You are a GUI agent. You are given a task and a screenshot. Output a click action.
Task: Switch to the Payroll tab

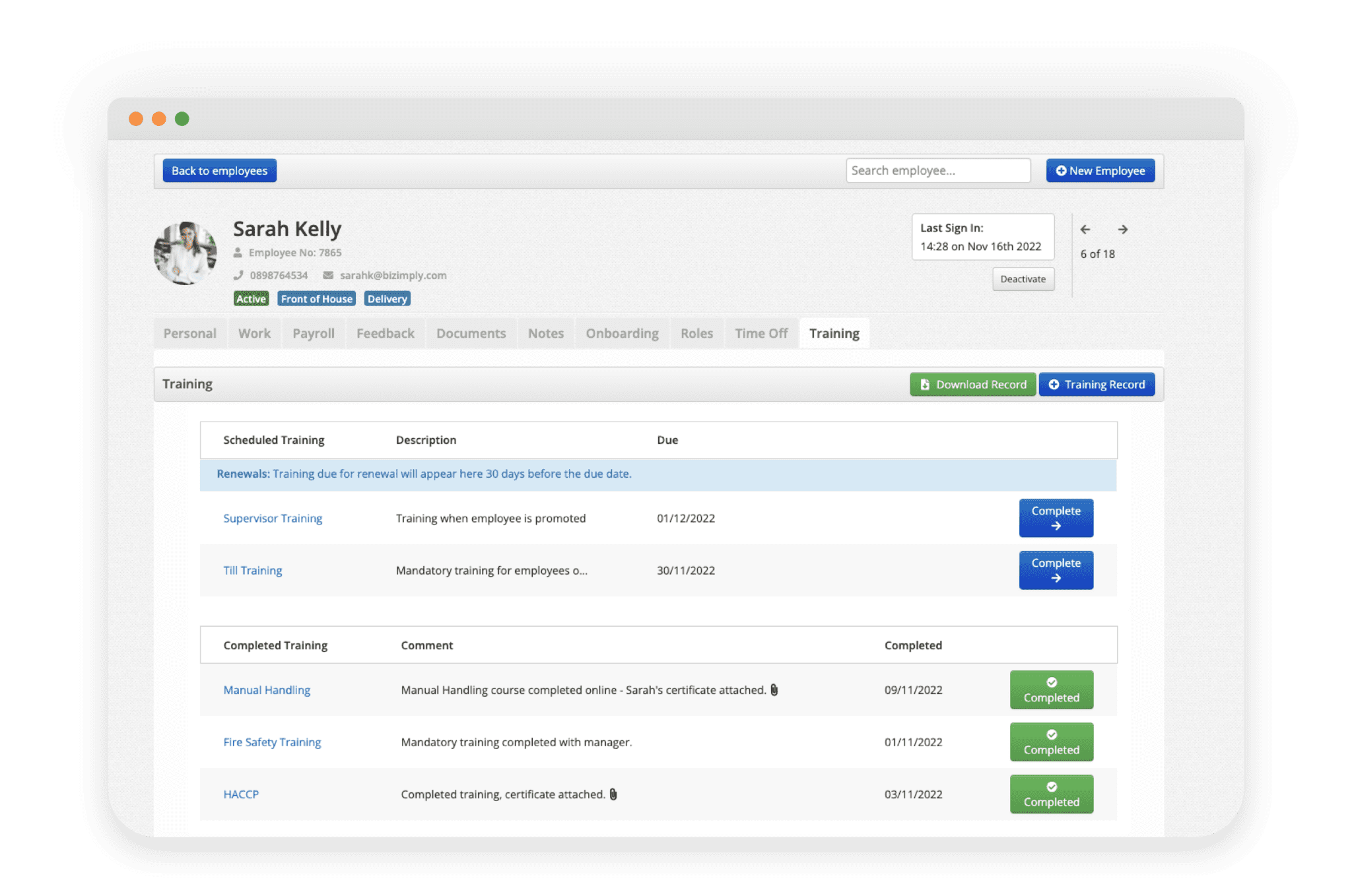[x=314, y=333]
